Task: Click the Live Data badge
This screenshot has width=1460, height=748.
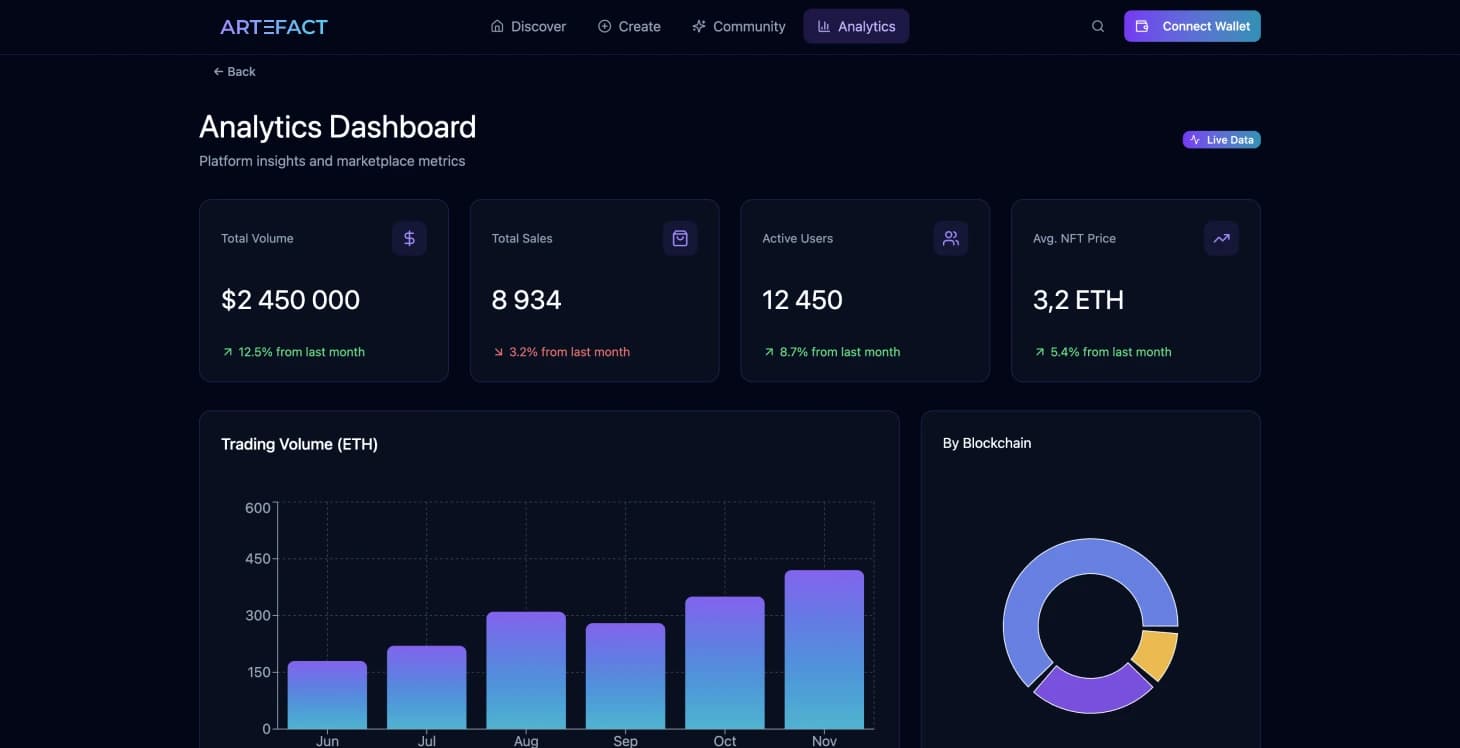Action: (1221, 140)
